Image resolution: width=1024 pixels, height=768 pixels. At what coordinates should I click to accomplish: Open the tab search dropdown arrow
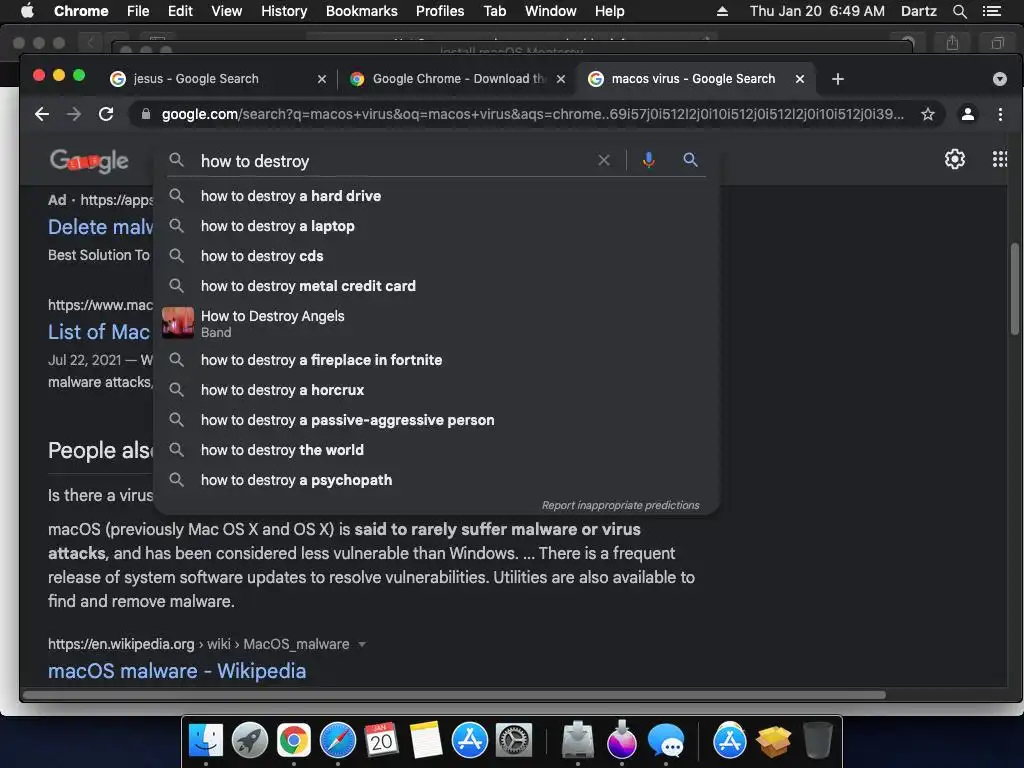999,79
